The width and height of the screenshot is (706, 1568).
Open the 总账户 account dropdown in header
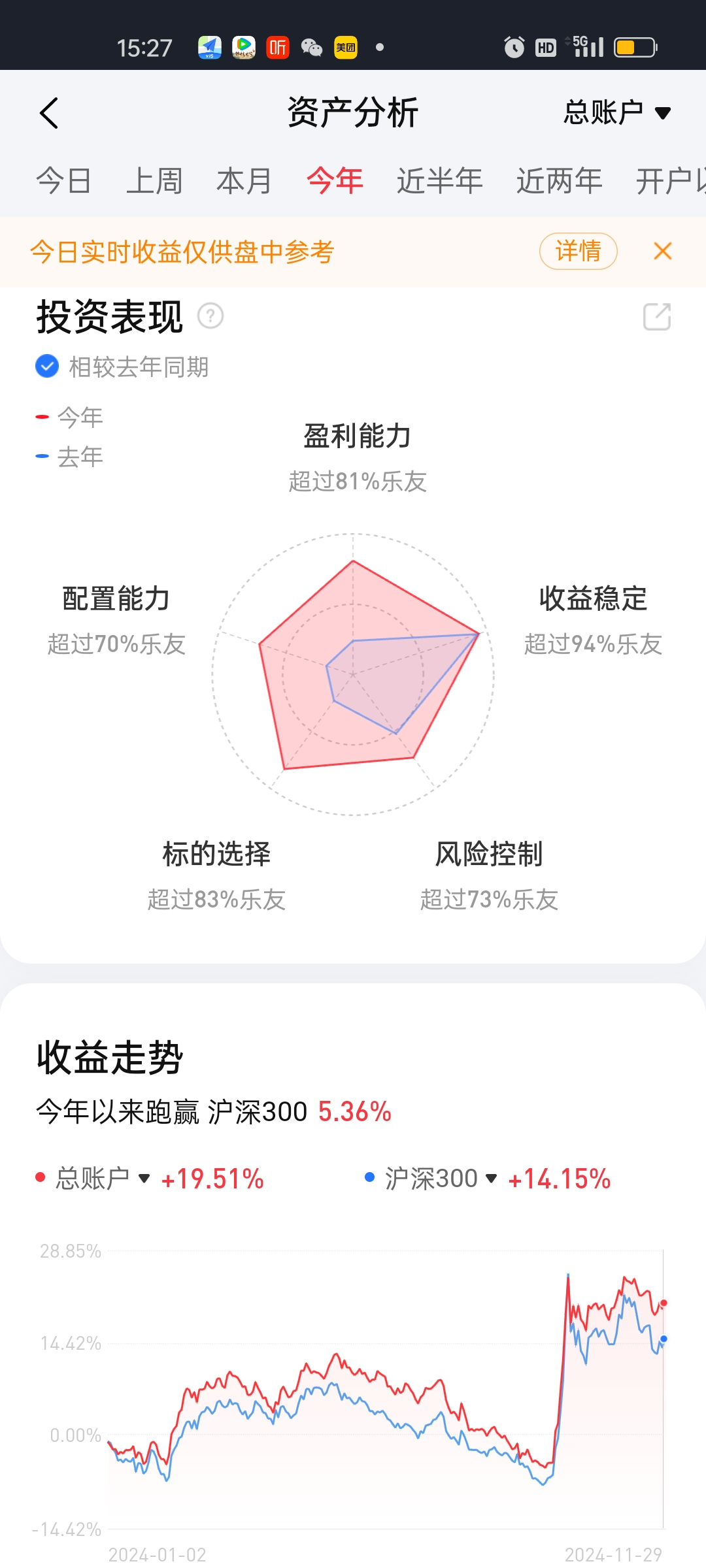617,112
